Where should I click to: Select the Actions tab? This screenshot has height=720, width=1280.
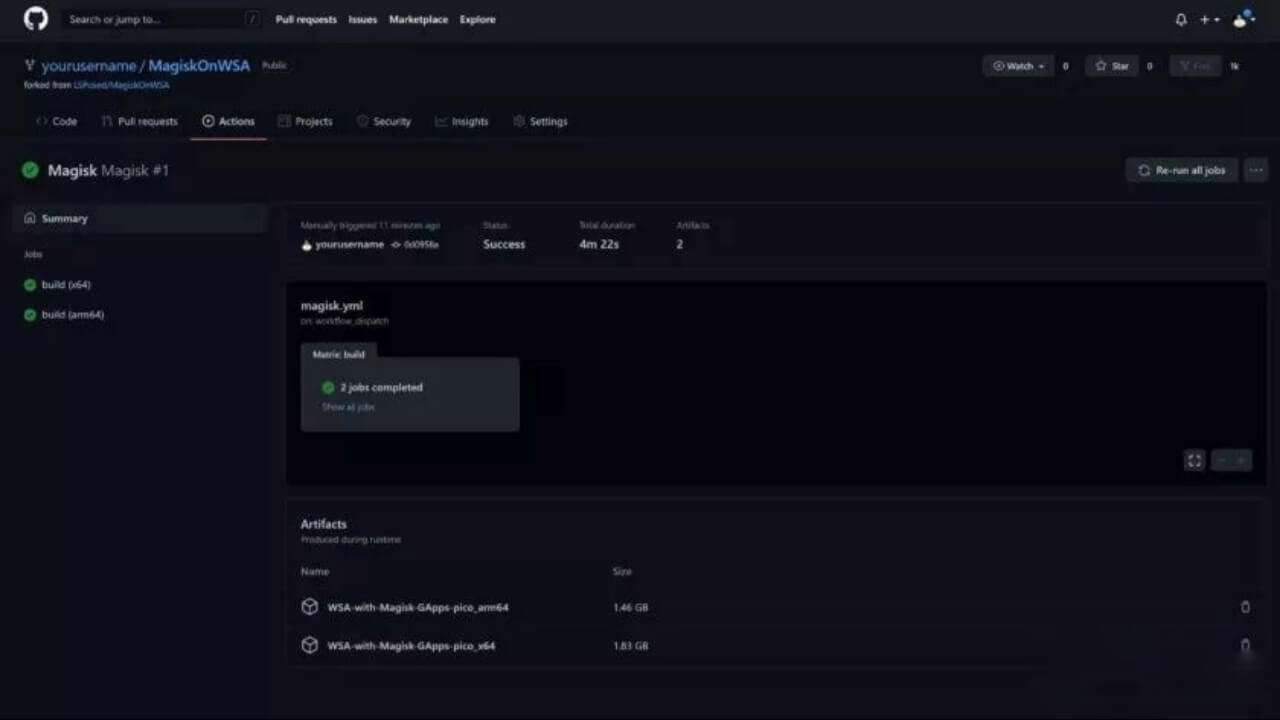[x=228, y=121]
